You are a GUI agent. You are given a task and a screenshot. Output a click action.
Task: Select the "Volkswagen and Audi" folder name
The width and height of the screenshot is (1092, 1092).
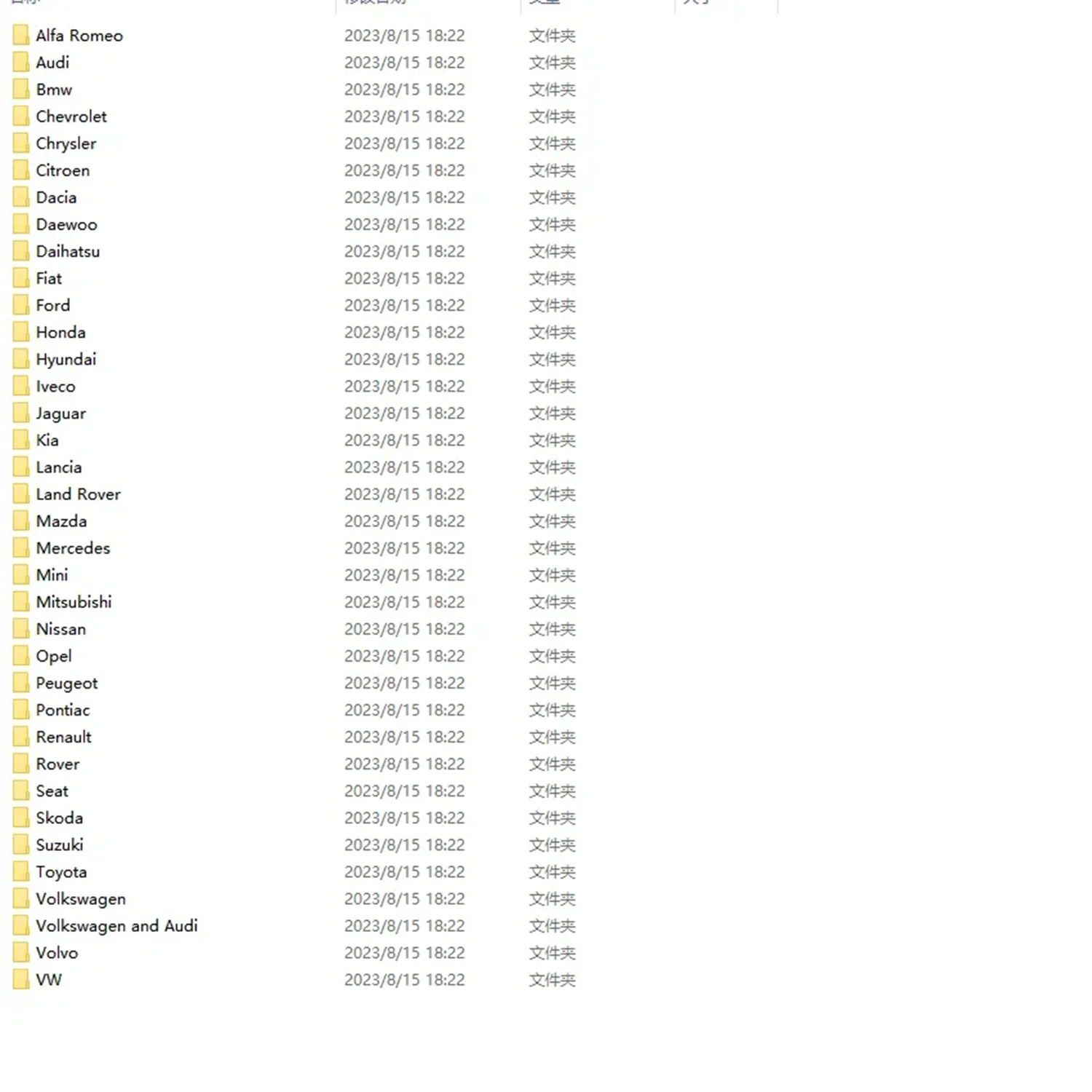[x=117, y=926]
